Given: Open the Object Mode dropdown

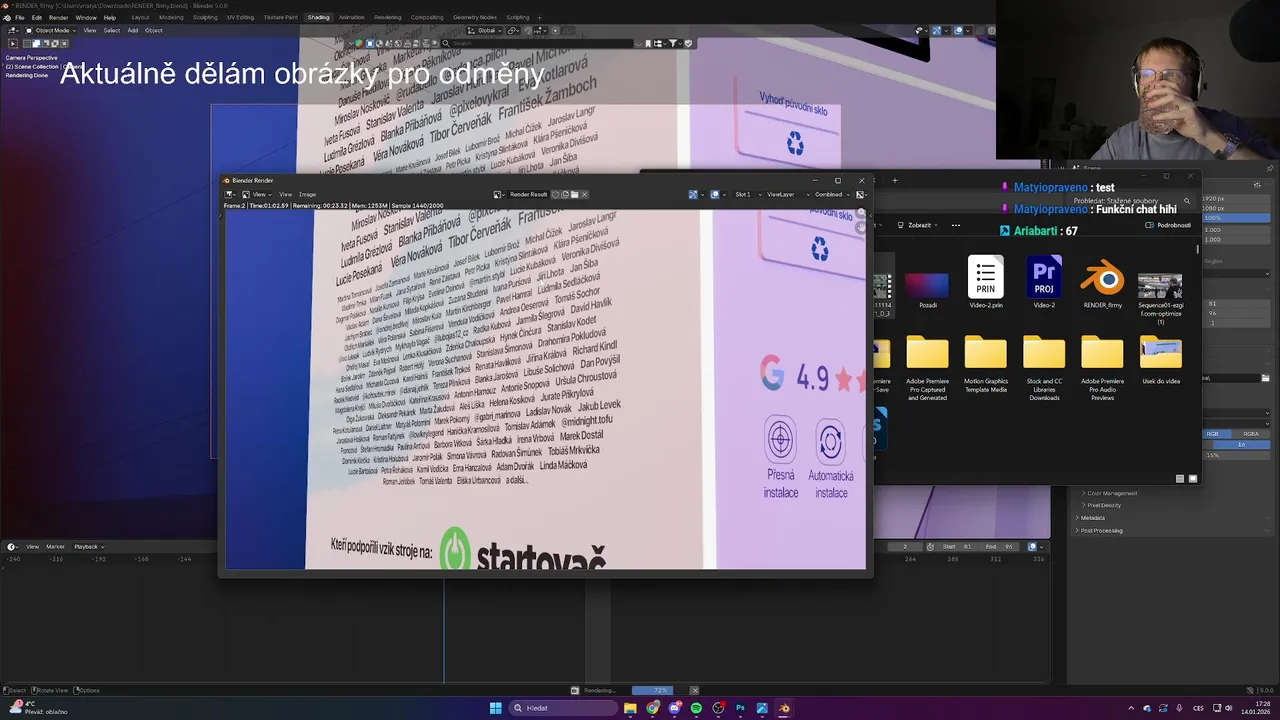Looking at the screenshot, I should pos(53,30).
